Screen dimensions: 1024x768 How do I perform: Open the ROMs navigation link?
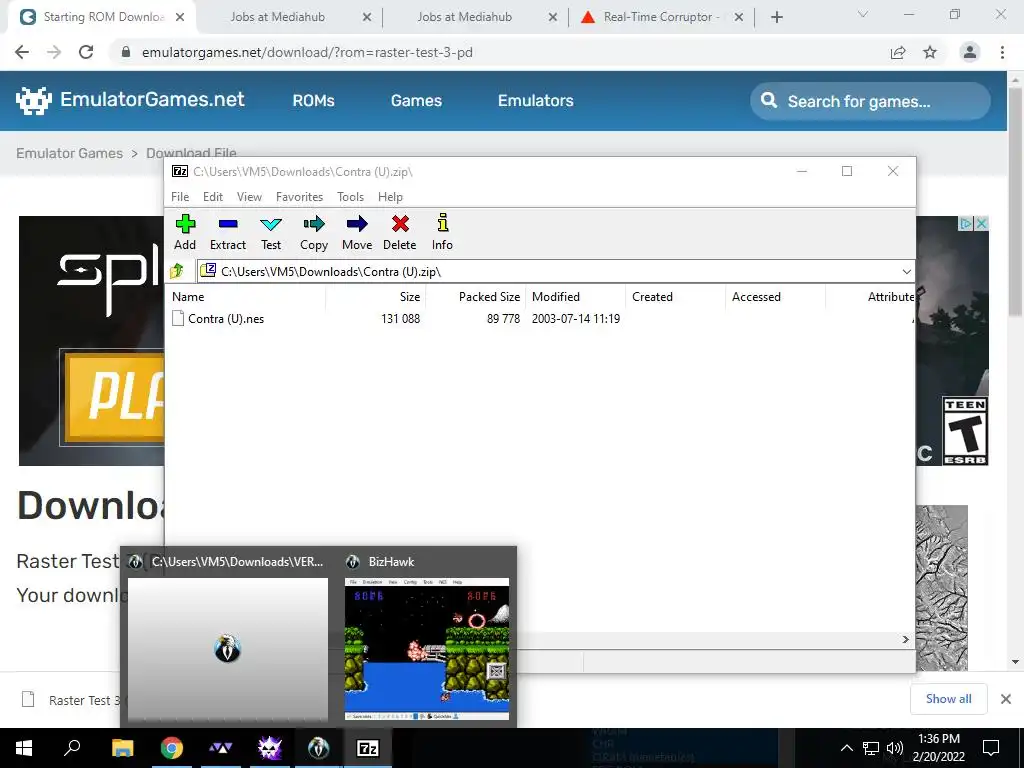[x=313, y=101]
